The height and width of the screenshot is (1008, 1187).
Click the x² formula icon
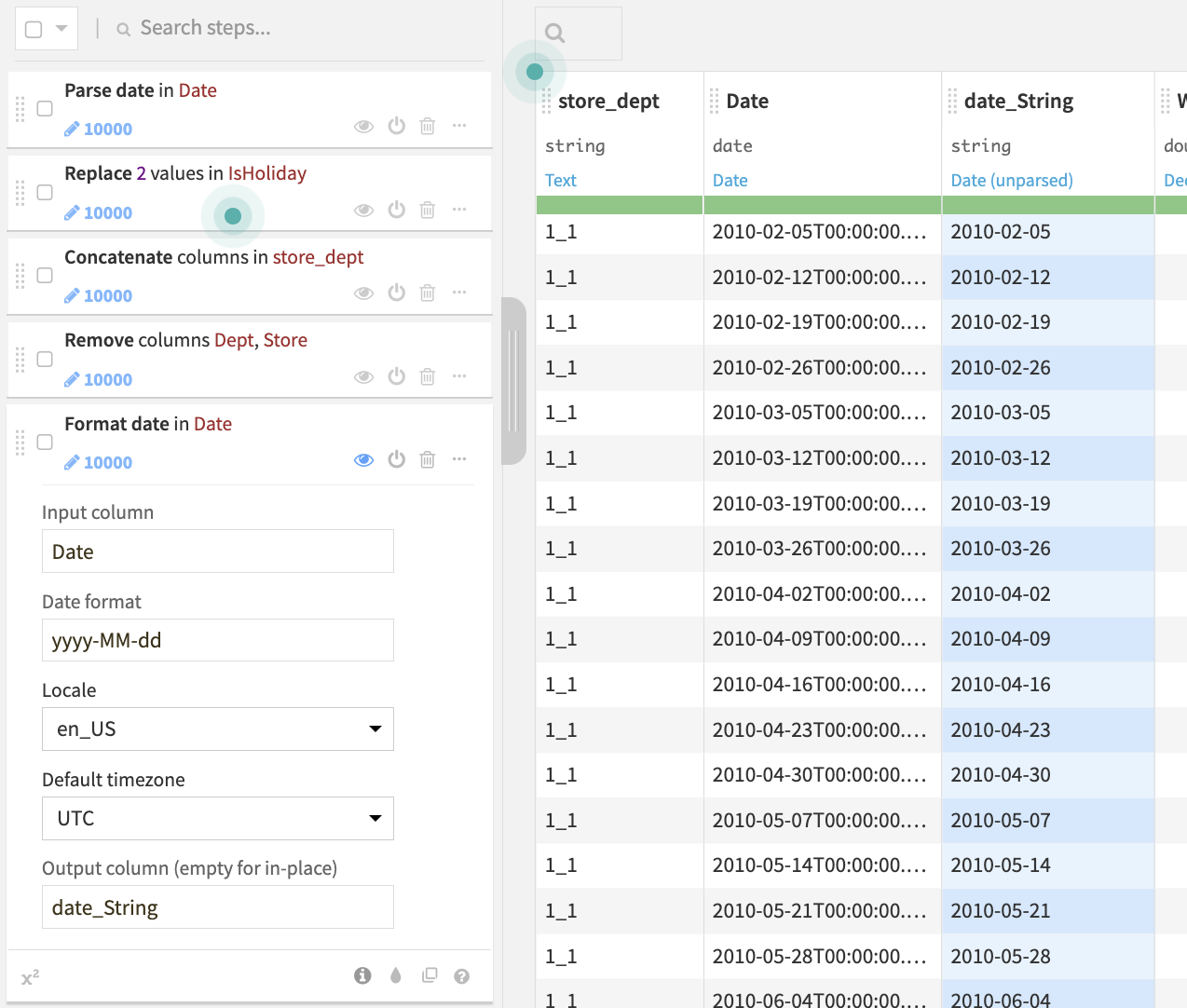click(30, 975)
